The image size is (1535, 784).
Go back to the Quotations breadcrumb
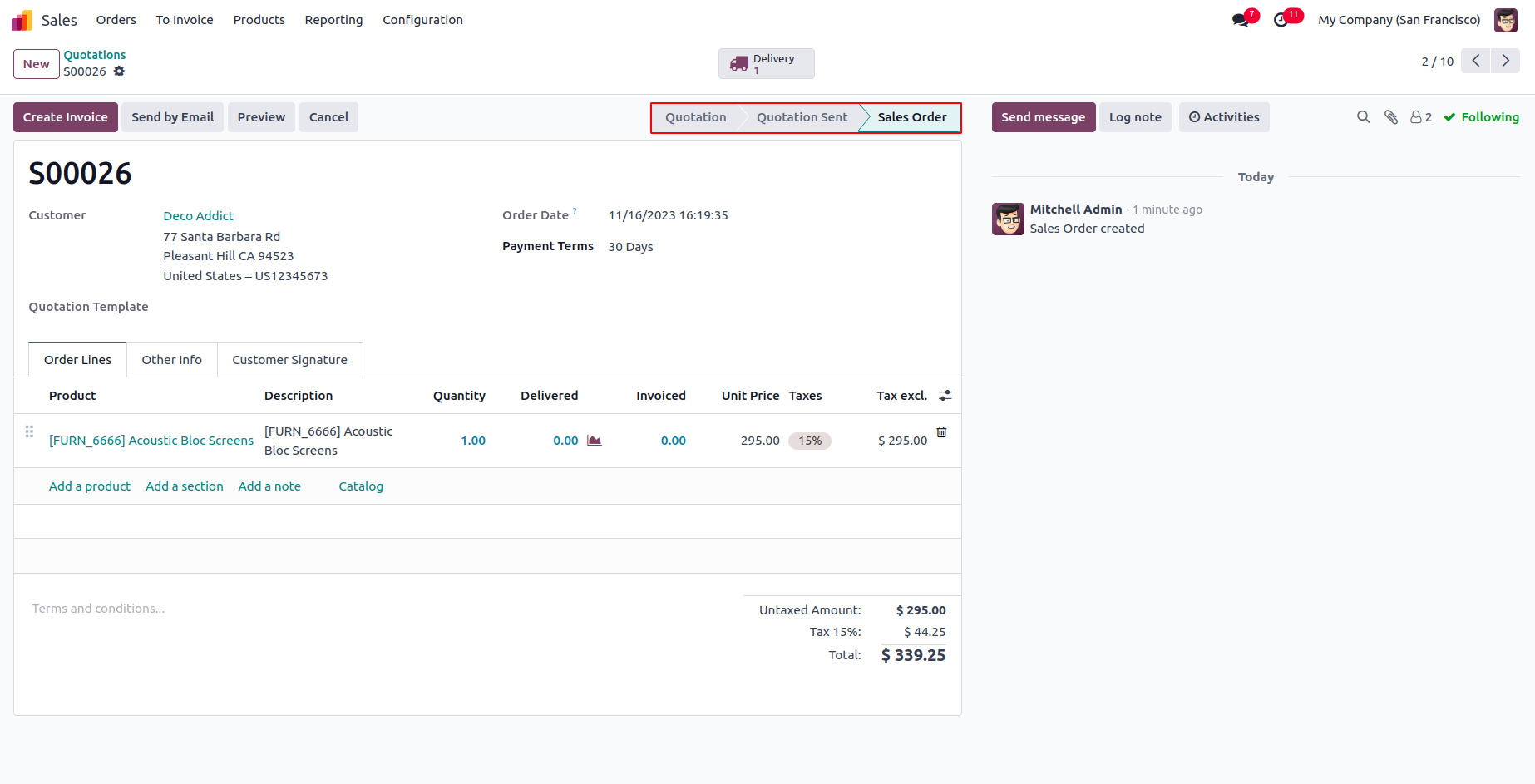[95, 55]
